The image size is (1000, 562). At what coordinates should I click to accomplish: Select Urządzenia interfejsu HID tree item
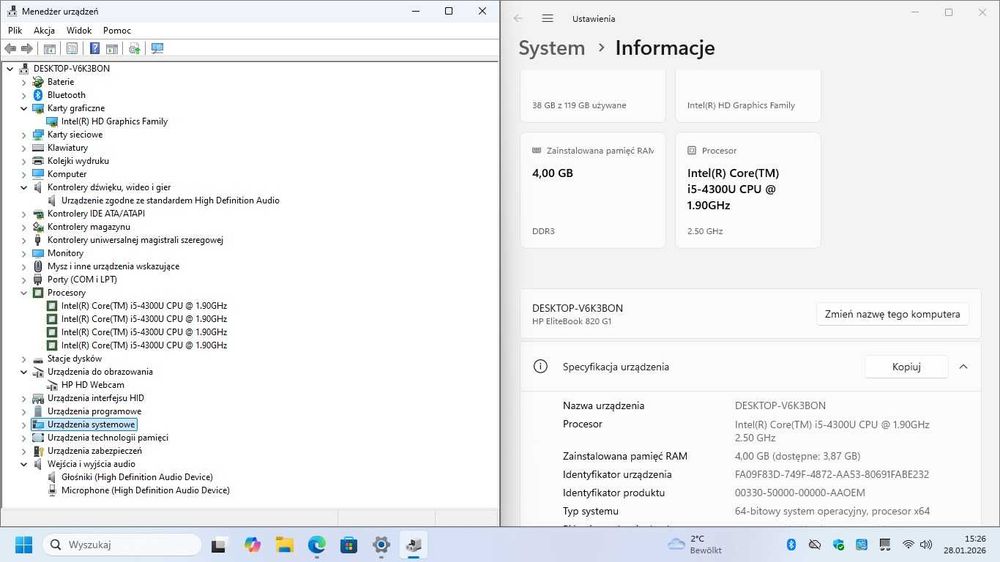click(96, 398)
